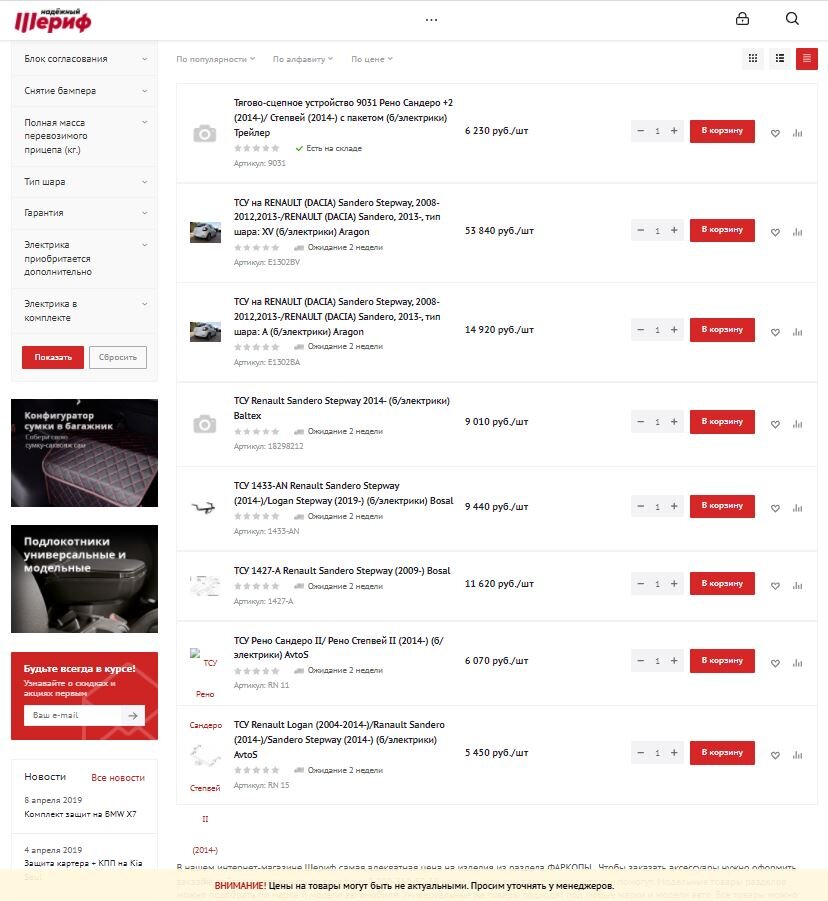Screen dimensions: 828x901
Task: Favorite the 14 920 руб. Aragon towbar
Action: coord(775,332)
